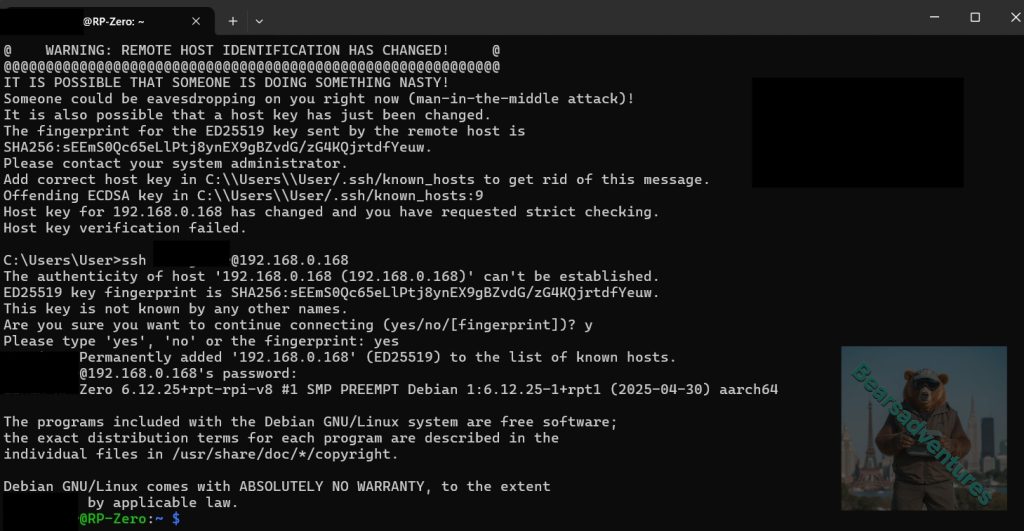
Task: Click the Zero 6.12.25+rpt-rpi-v8 kernel version line
Action: [x=428, y=389]
